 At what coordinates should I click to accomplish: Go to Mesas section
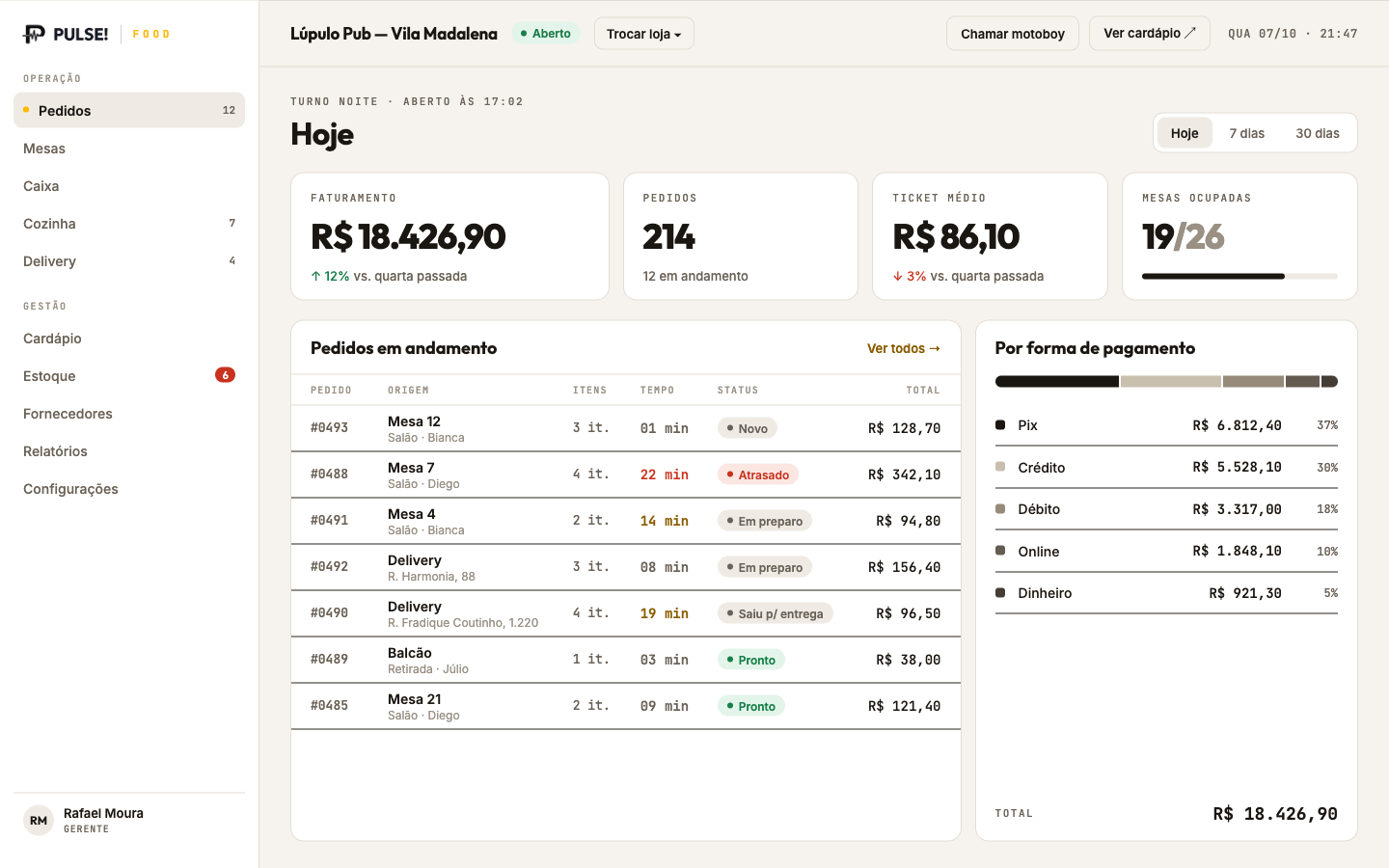[x=129, y=149]
